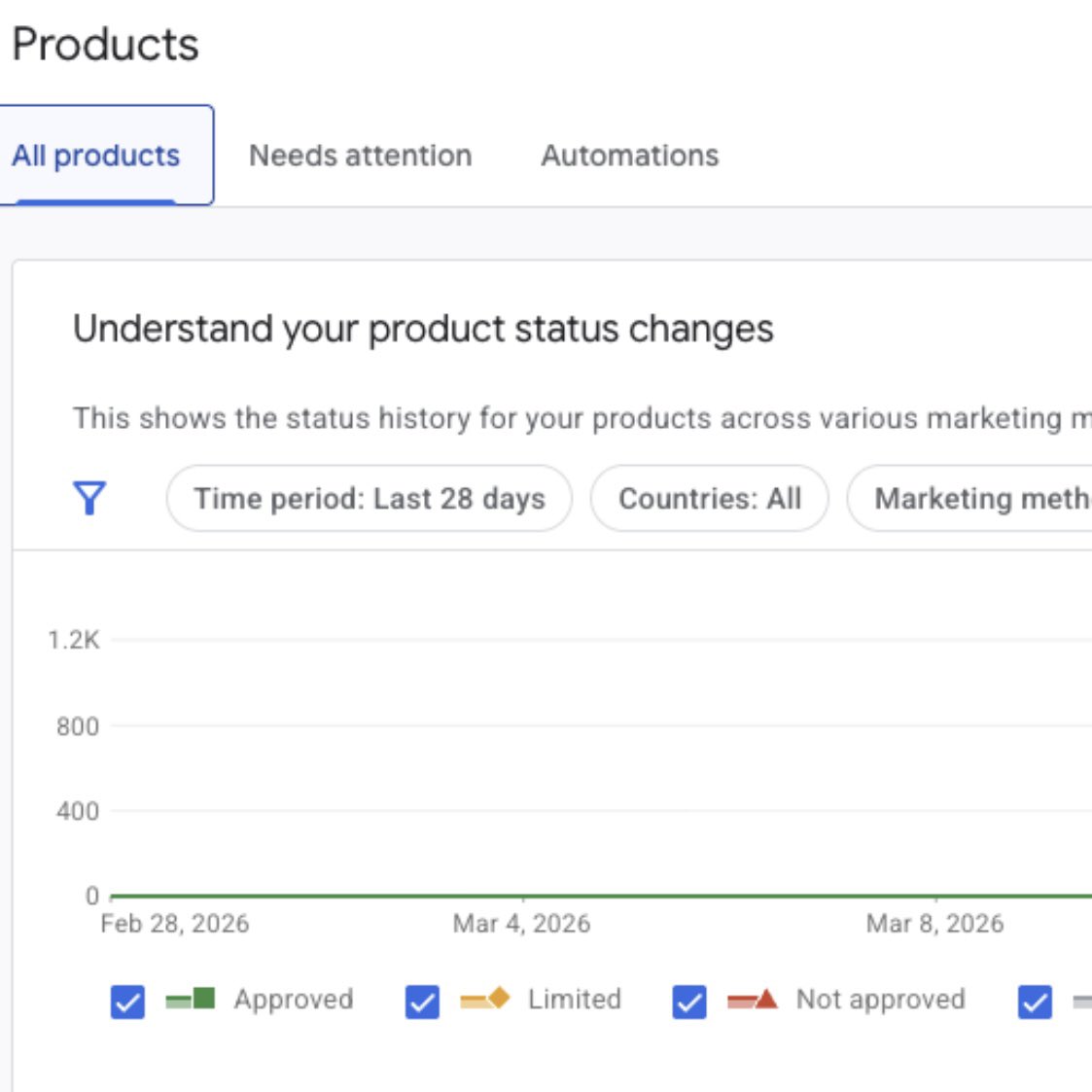Click the green Approved legend marker
This screenshot has width=1092, height=1092.
coord(189,999)
